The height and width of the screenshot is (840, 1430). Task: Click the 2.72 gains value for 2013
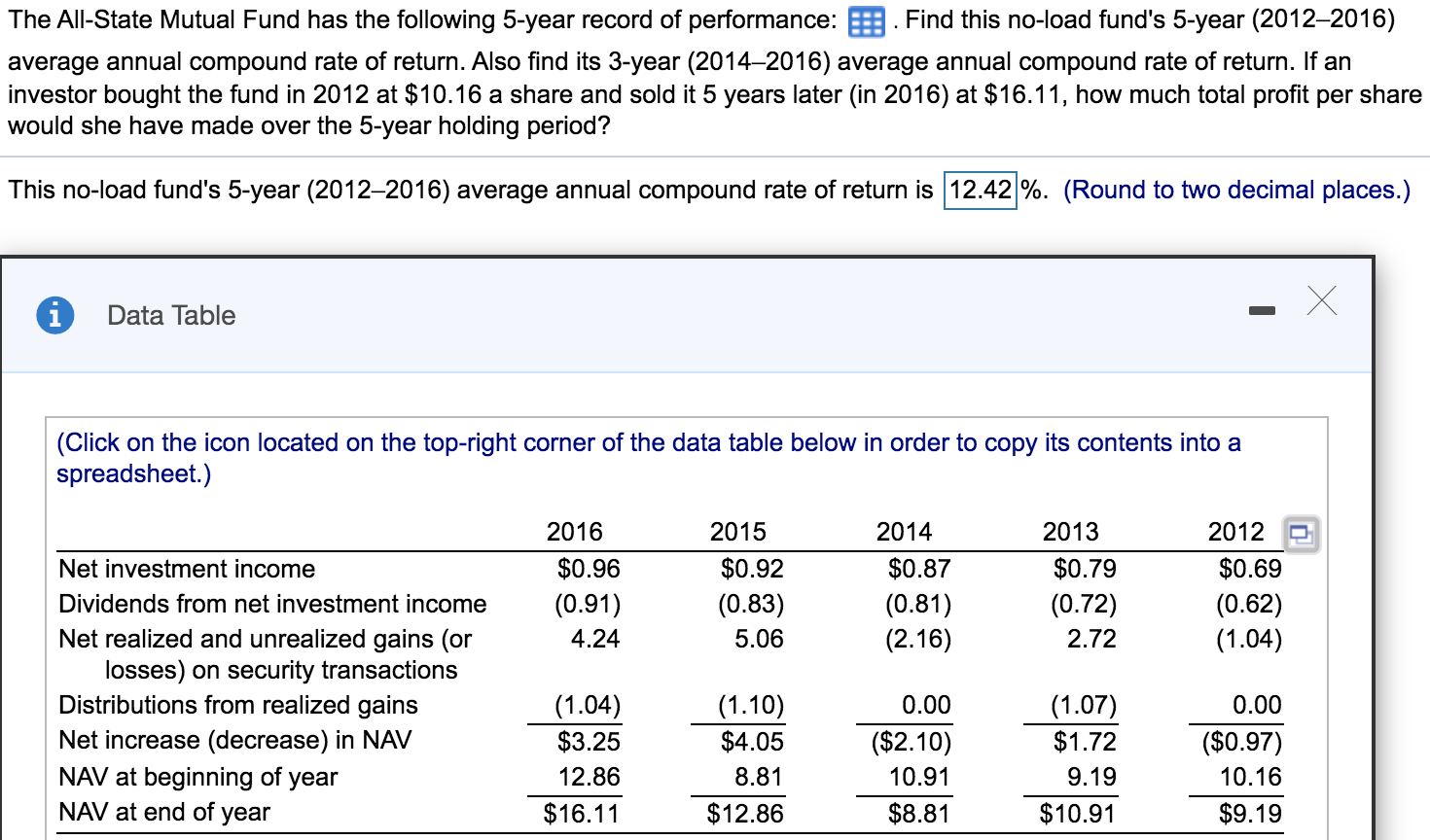pos(1091,639)
